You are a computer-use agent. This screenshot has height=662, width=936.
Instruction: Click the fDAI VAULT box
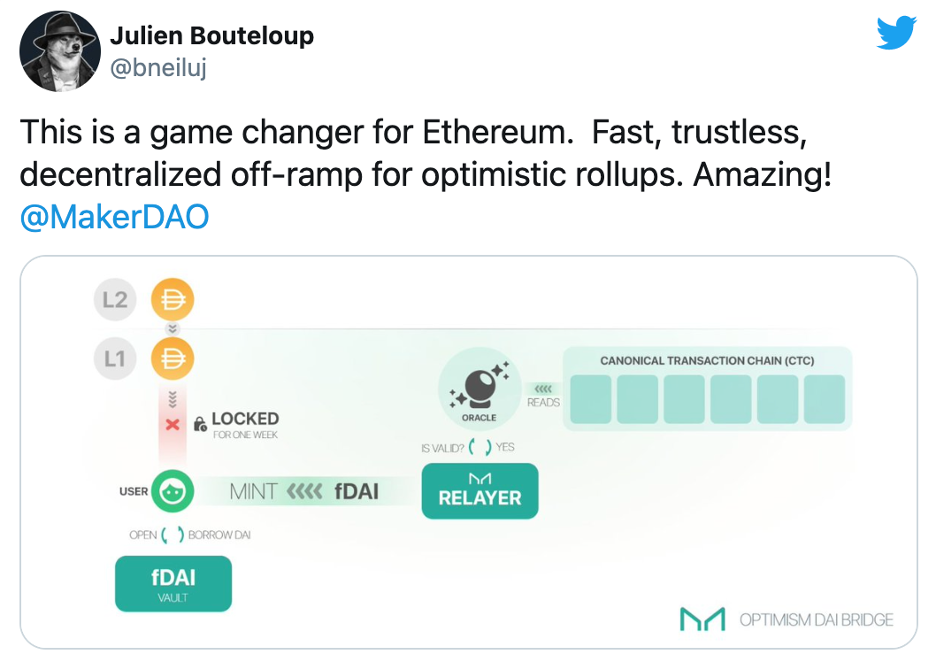coord(173,584)
